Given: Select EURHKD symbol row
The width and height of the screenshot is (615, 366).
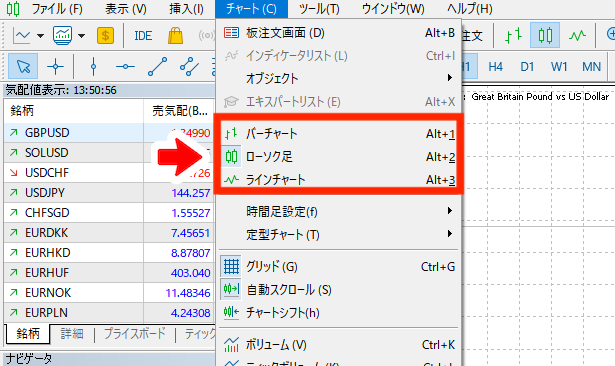Looking at the screenshot, I should [x=109, y=253].
